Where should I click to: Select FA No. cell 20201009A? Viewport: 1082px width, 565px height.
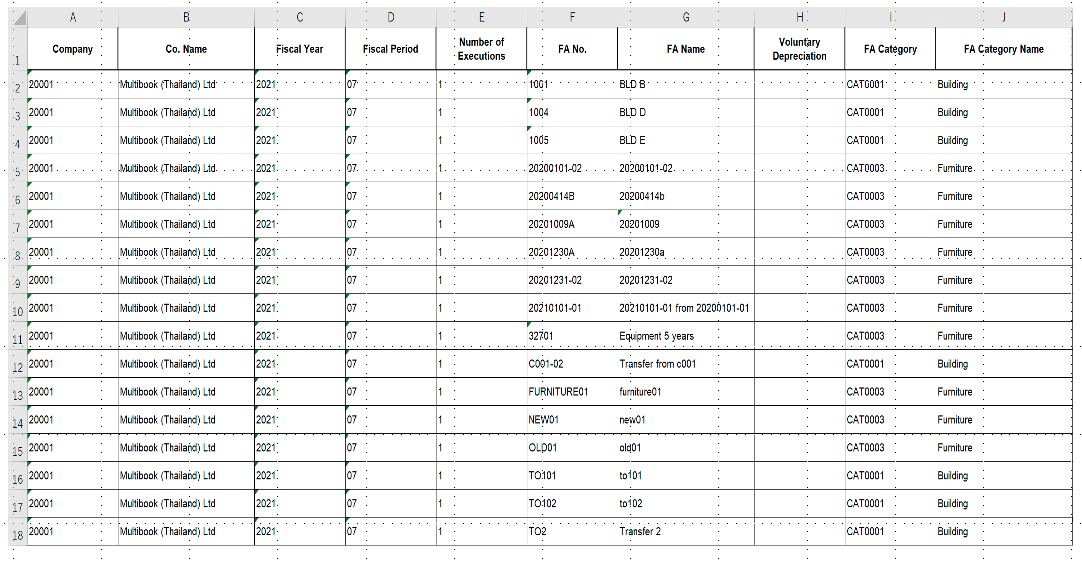click(x=572, y=224)
